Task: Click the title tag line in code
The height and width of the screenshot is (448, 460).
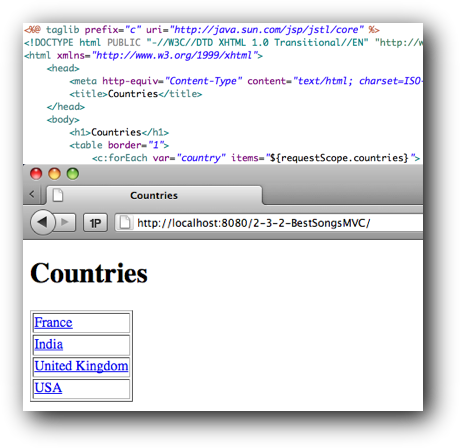Action: coord(136,94)
